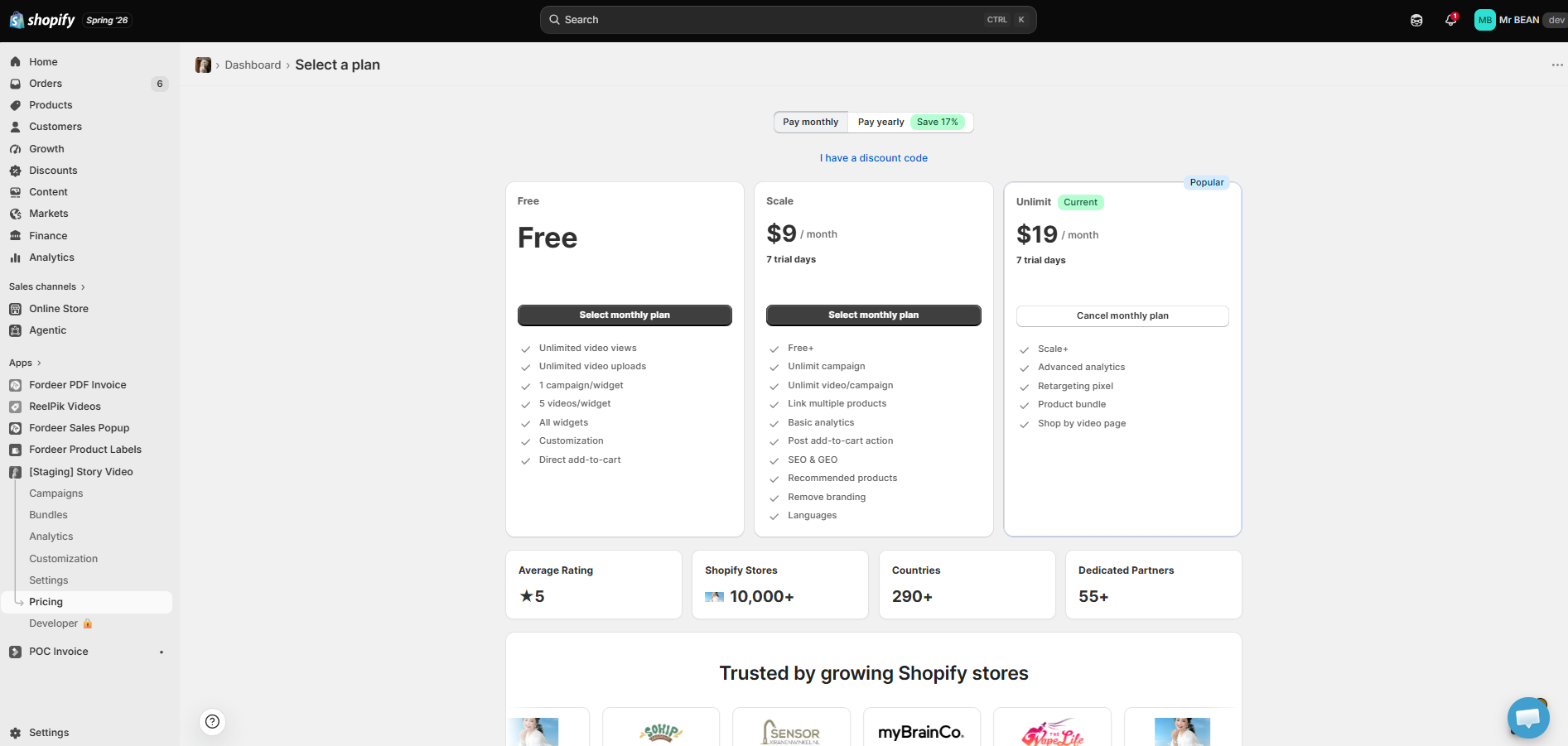Click the 'Countries' stat card
This screenshot has height=746, width=1568.
point(967,585)
